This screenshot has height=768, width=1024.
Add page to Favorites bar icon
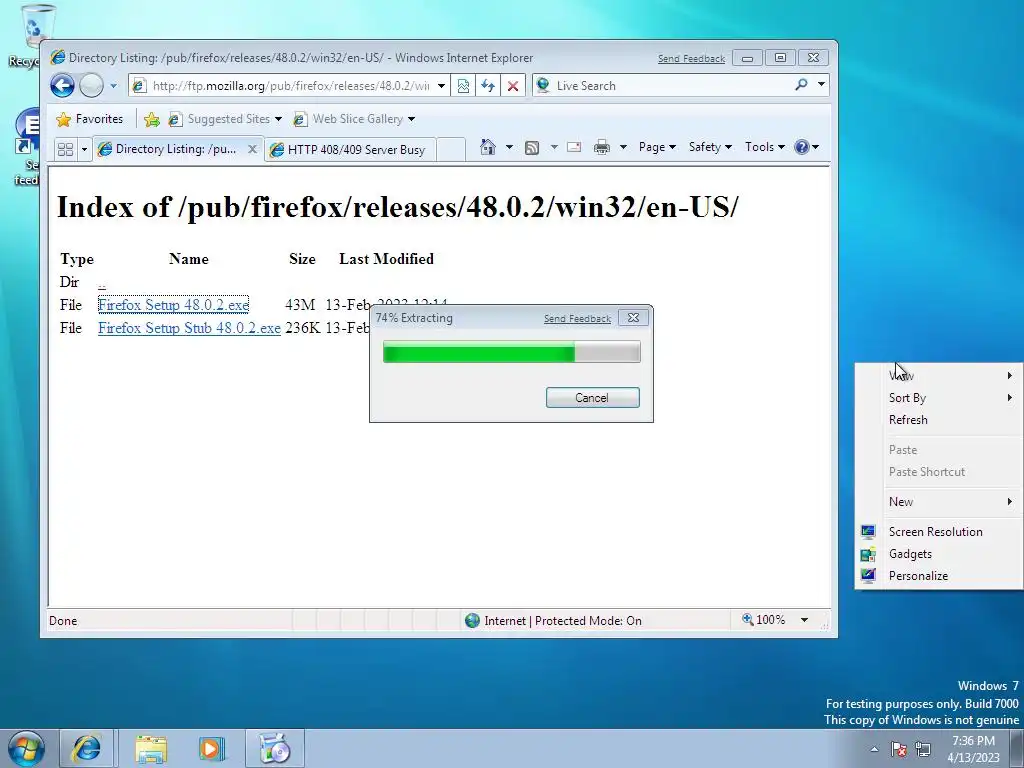(x=152, y=119)
